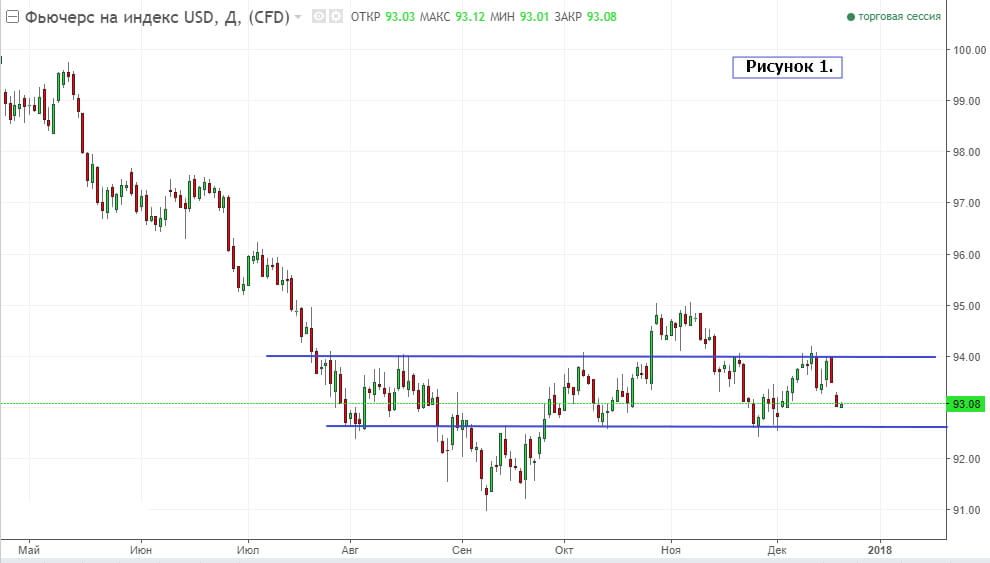This screenshot has height=563, width=990.
Task: Click the current price label 93.08 on axis
Action: (x=967, y=404)
